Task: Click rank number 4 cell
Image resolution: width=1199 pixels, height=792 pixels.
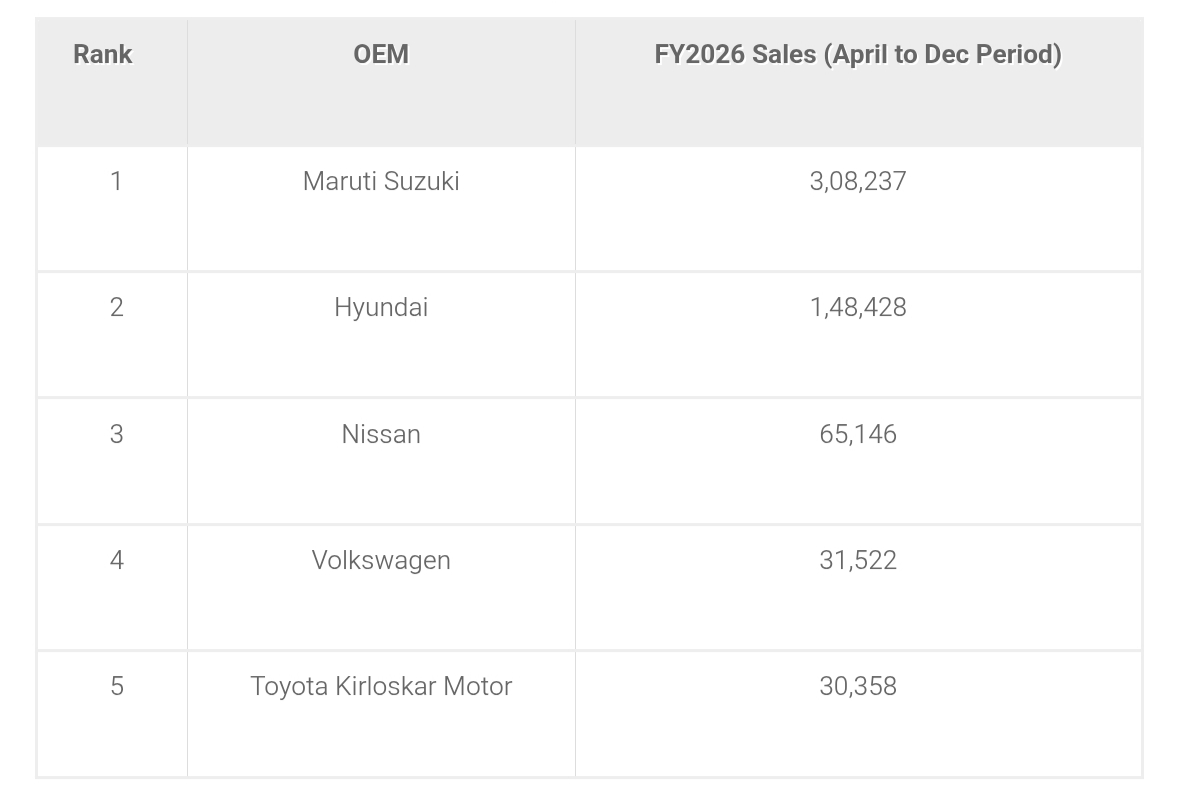Action: click(x=116, y=560)
